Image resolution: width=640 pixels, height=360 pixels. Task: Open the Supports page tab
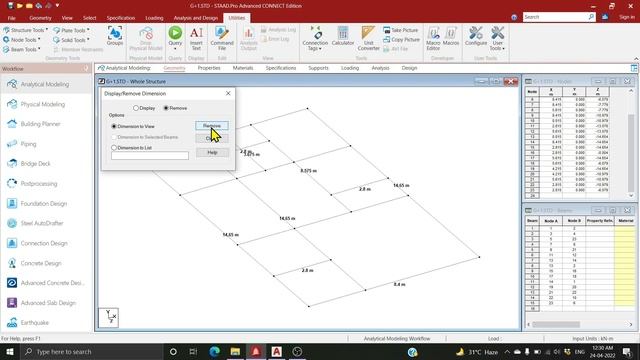(x=318, y=68)
